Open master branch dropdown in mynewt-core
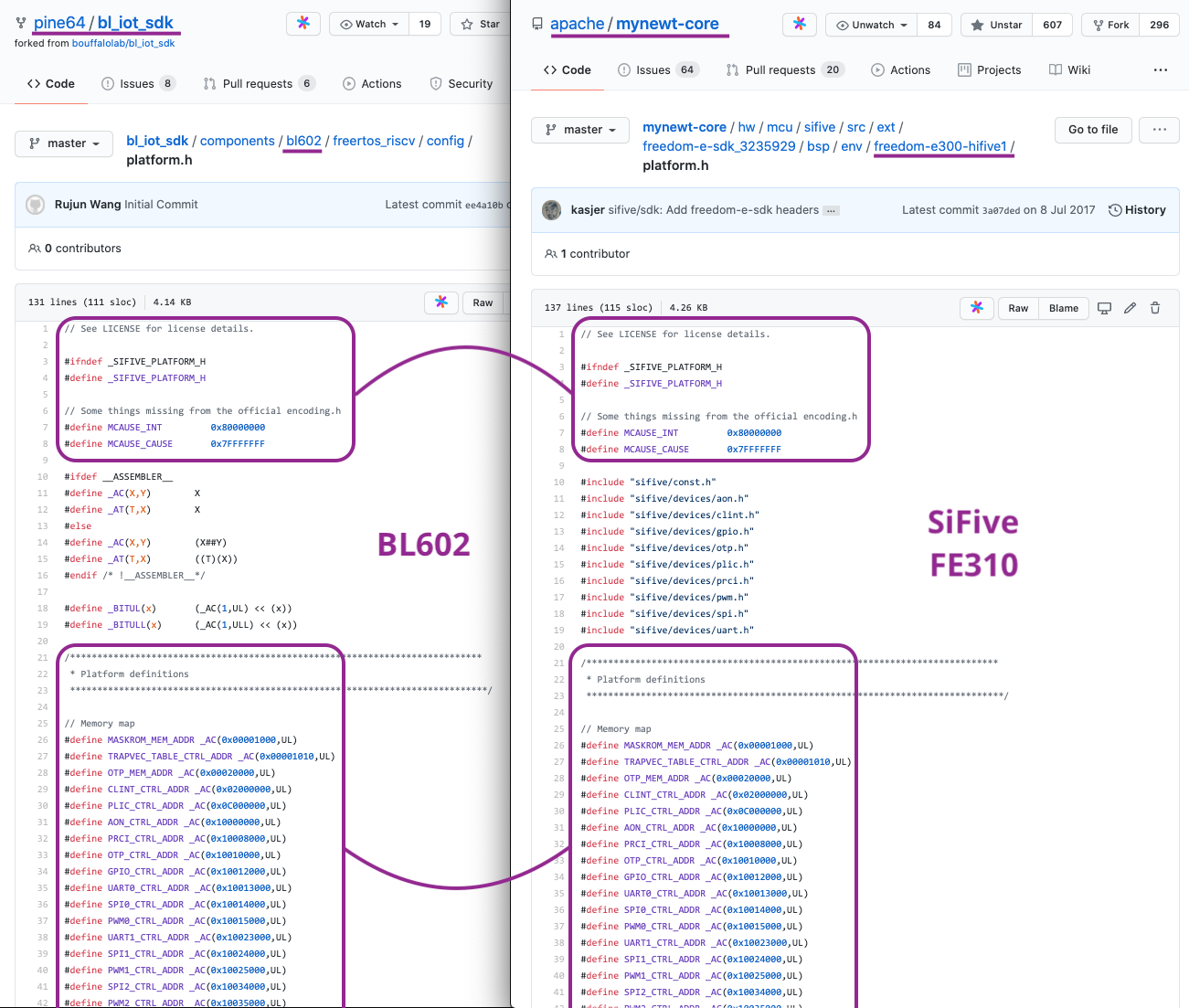This screenshot has width=1189, height=1008. click(580, 130)
